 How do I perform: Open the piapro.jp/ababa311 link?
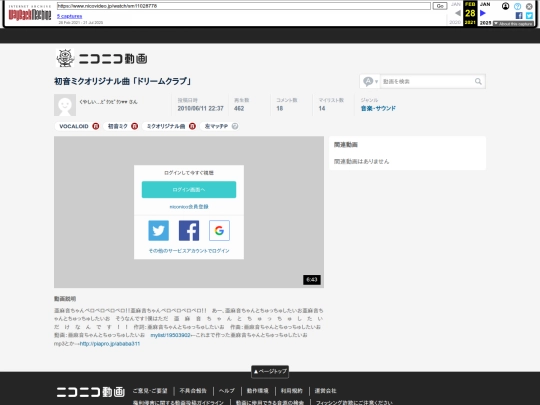[x=110, y=343]
